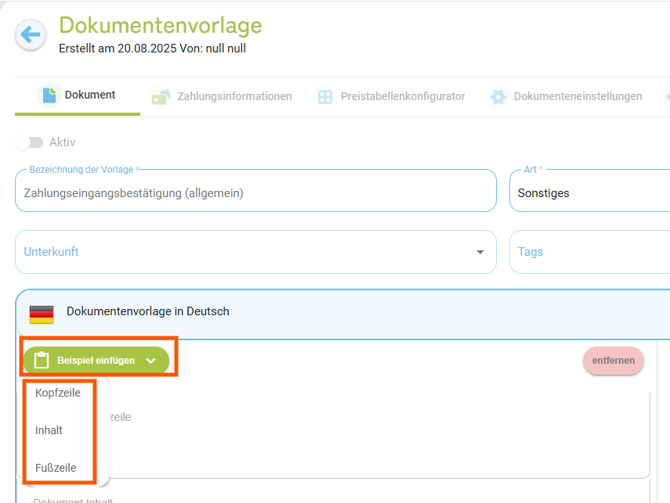Click the blue back arrow icon
The height and width of the screenshot is (503, 670).
point(30,35)
